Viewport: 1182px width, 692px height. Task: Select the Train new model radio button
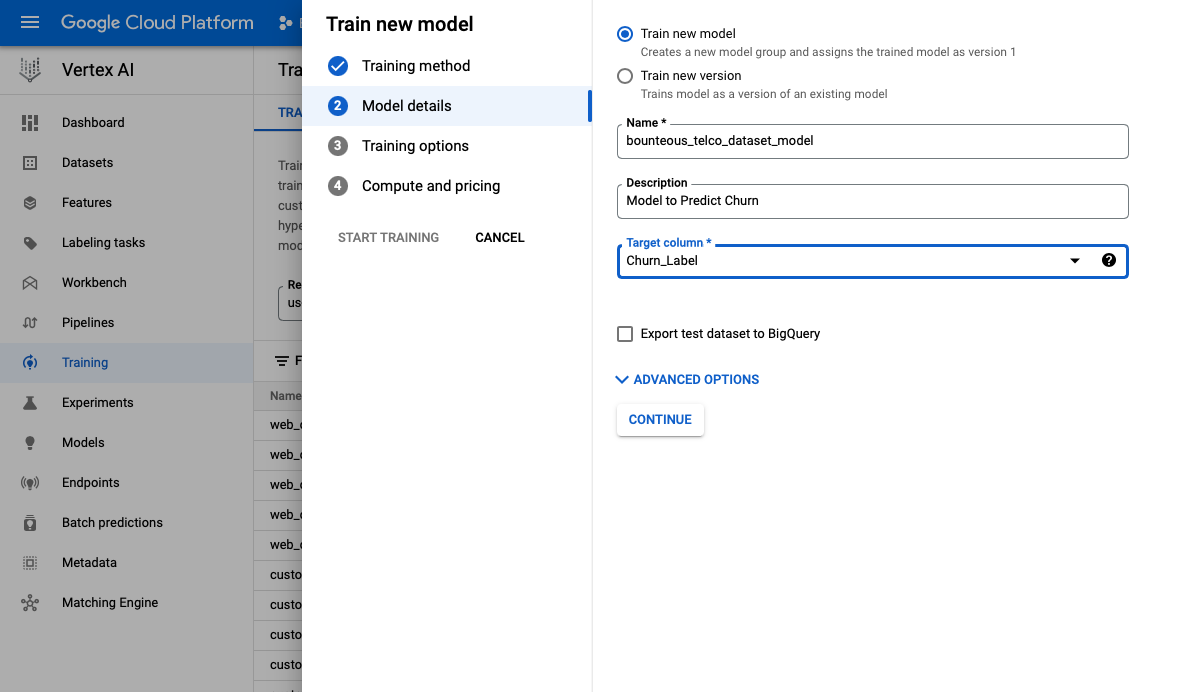(x=625, y=34)
